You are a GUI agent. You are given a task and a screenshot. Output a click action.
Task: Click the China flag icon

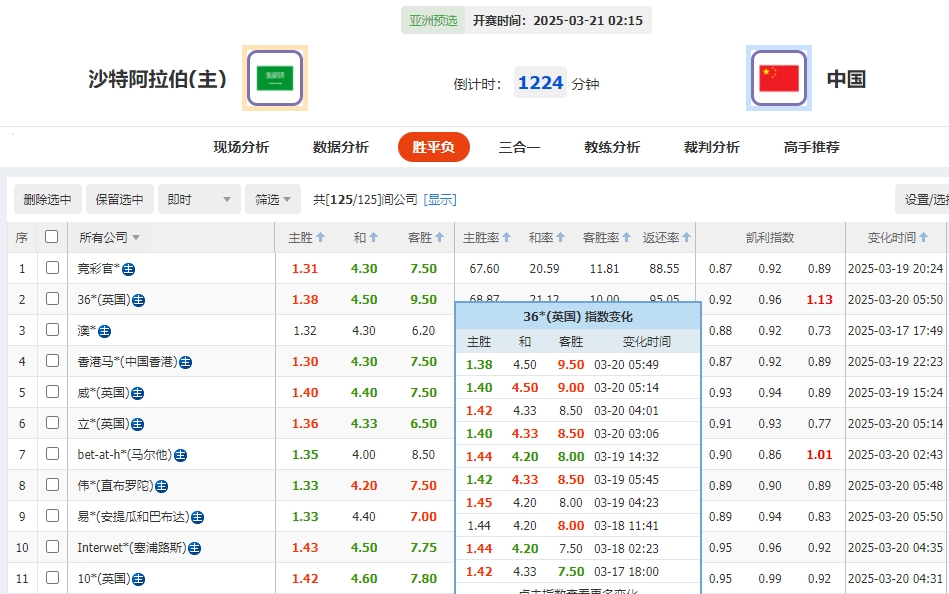pos(778,77)
